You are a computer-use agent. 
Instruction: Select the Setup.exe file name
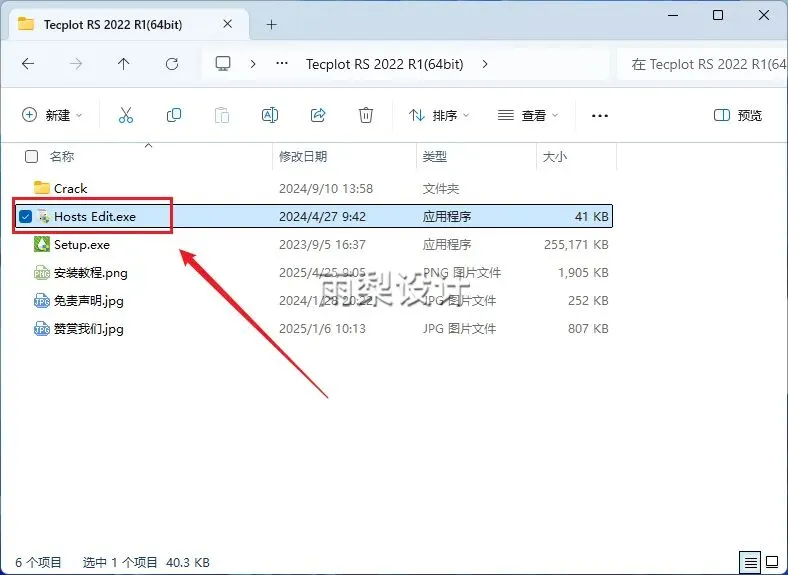pos(82,245)
